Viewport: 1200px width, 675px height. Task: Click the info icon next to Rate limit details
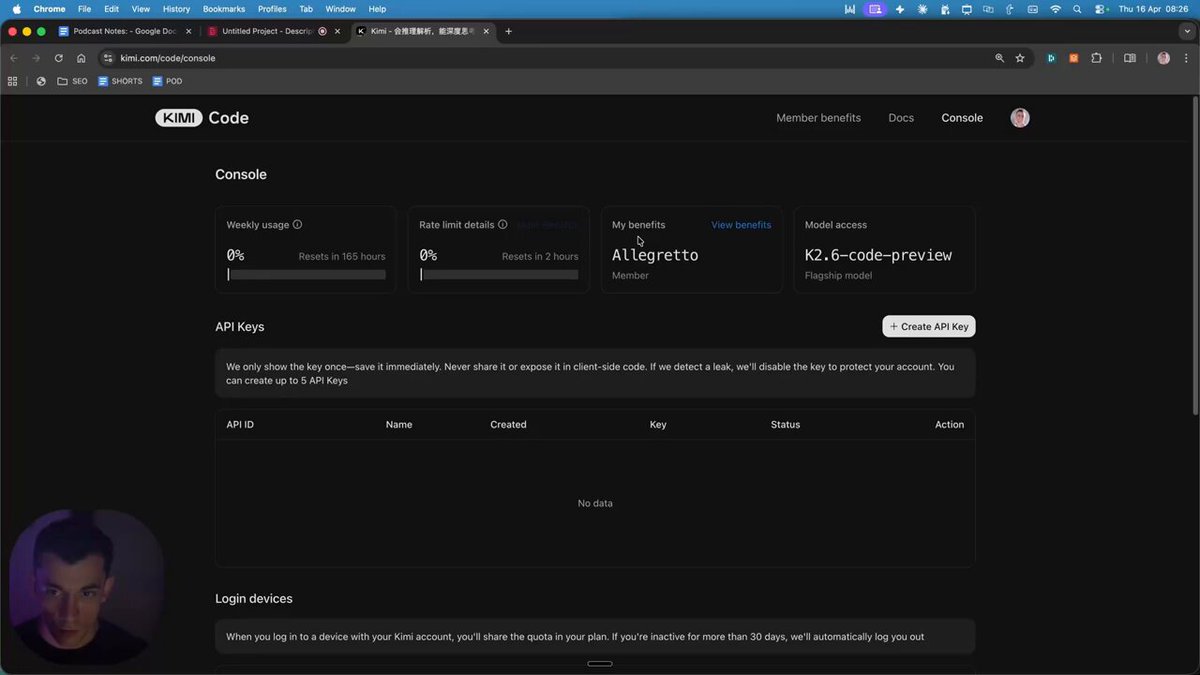pyautogui.click(x=502, y=225)
